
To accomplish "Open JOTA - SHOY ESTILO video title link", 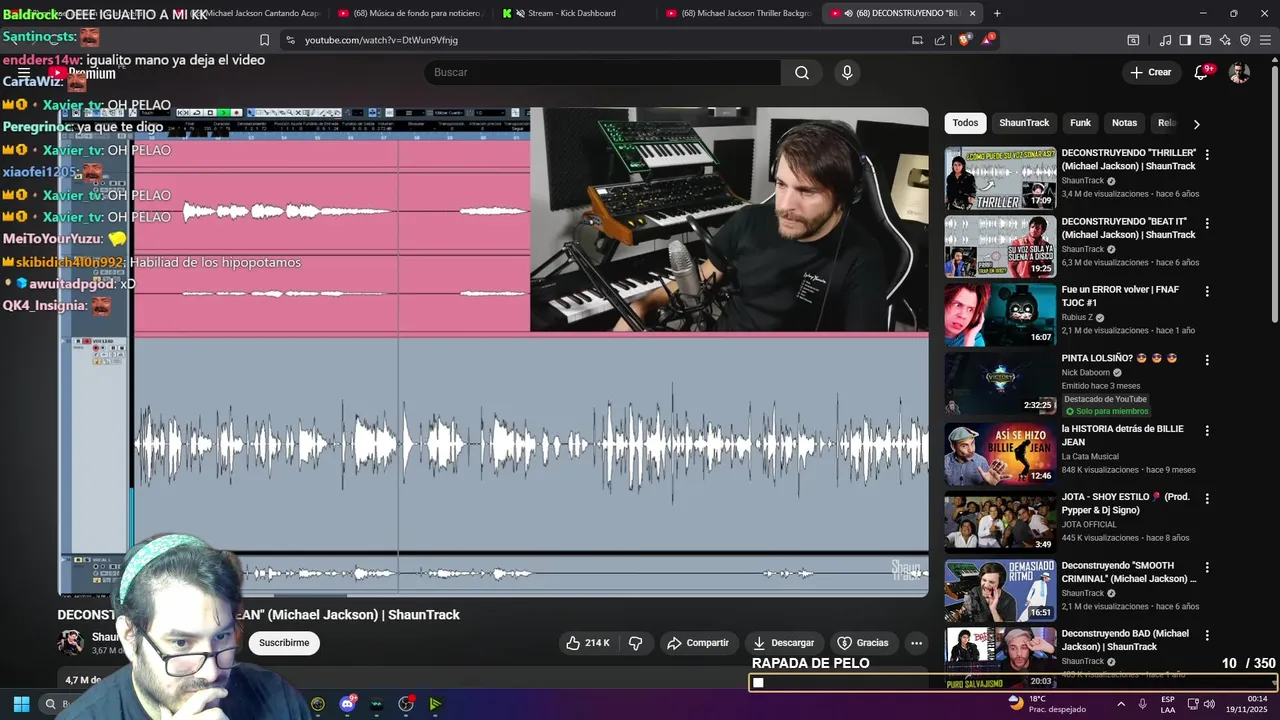I will (x=1125, y=503).
